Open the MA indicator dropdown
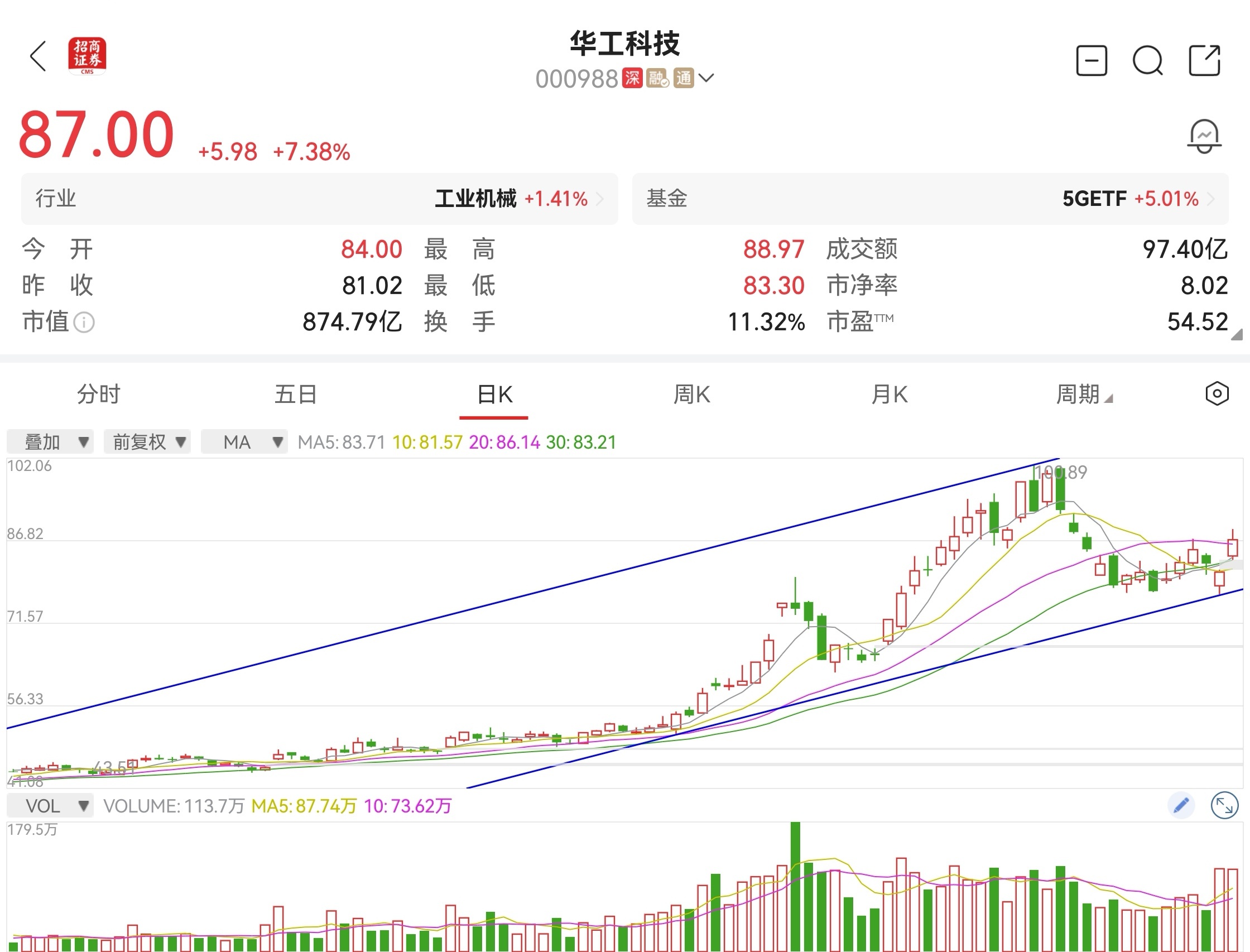The height and width of the screenshot is (952, 1250). click(244, 442)
